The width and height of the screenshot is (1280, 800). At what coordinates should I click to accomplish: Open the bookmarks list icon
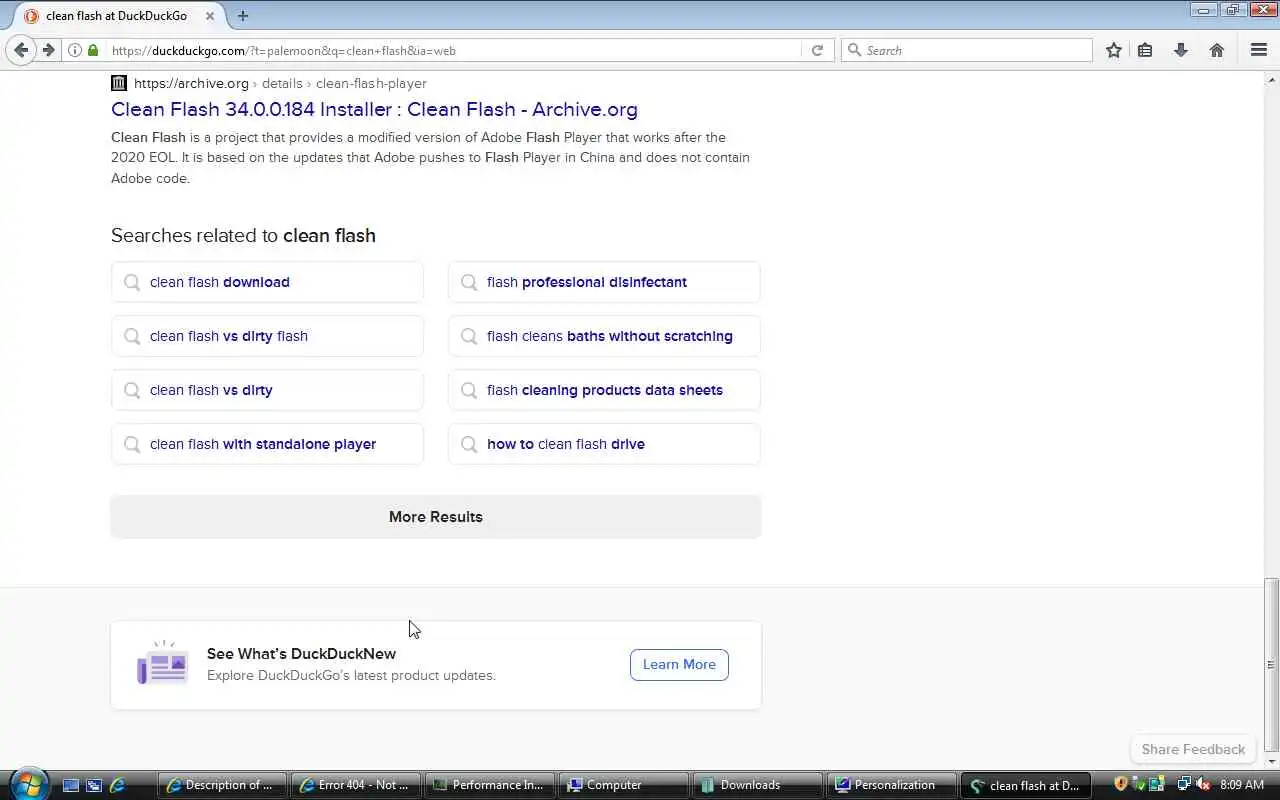tap(1145, 50)
